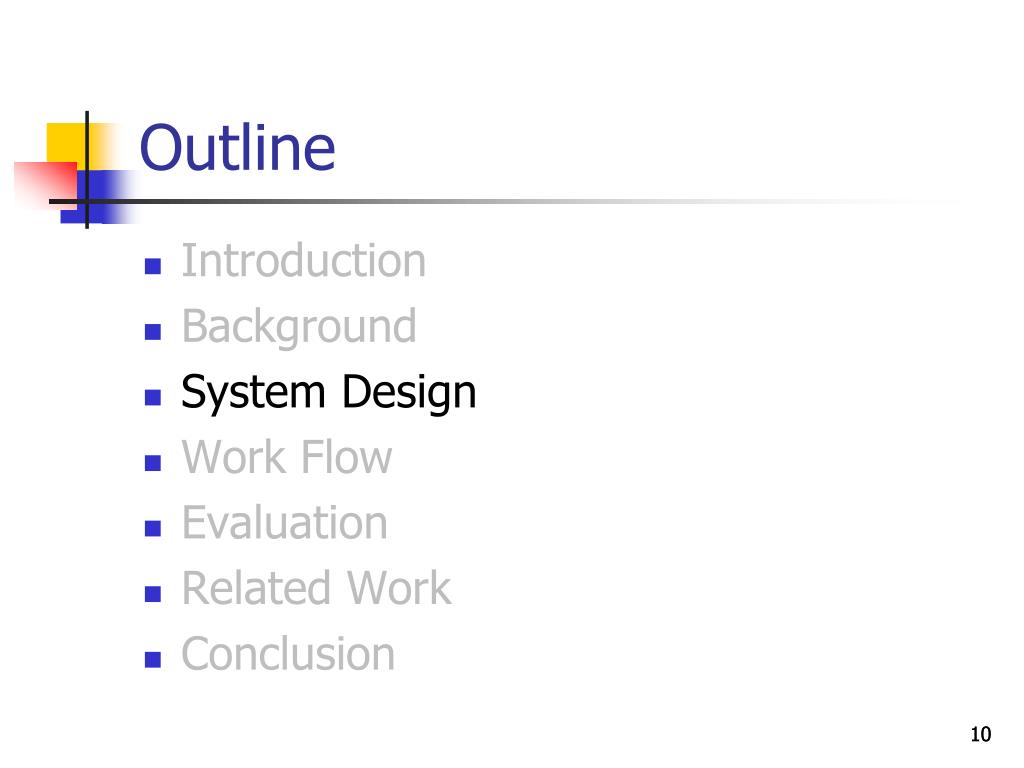Click the blue bullet beside Related Work
The width and height of the screenshot is (1024, 768).
[x=153, y=594]
